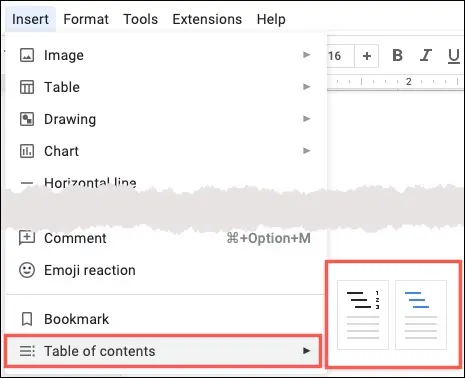The height and width of the screenshot is (378, 465).
Task: Click the Table of contents list icon
Action: 27,351
